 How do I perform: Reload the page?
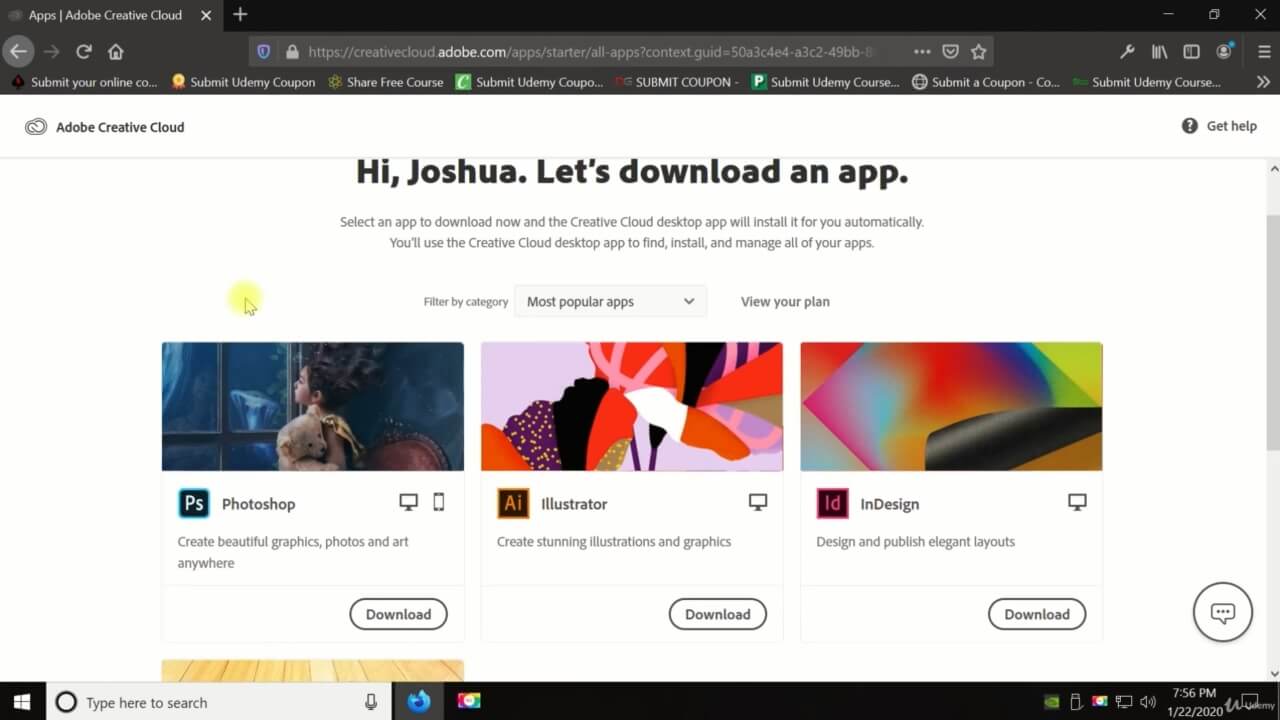point(84,51)
